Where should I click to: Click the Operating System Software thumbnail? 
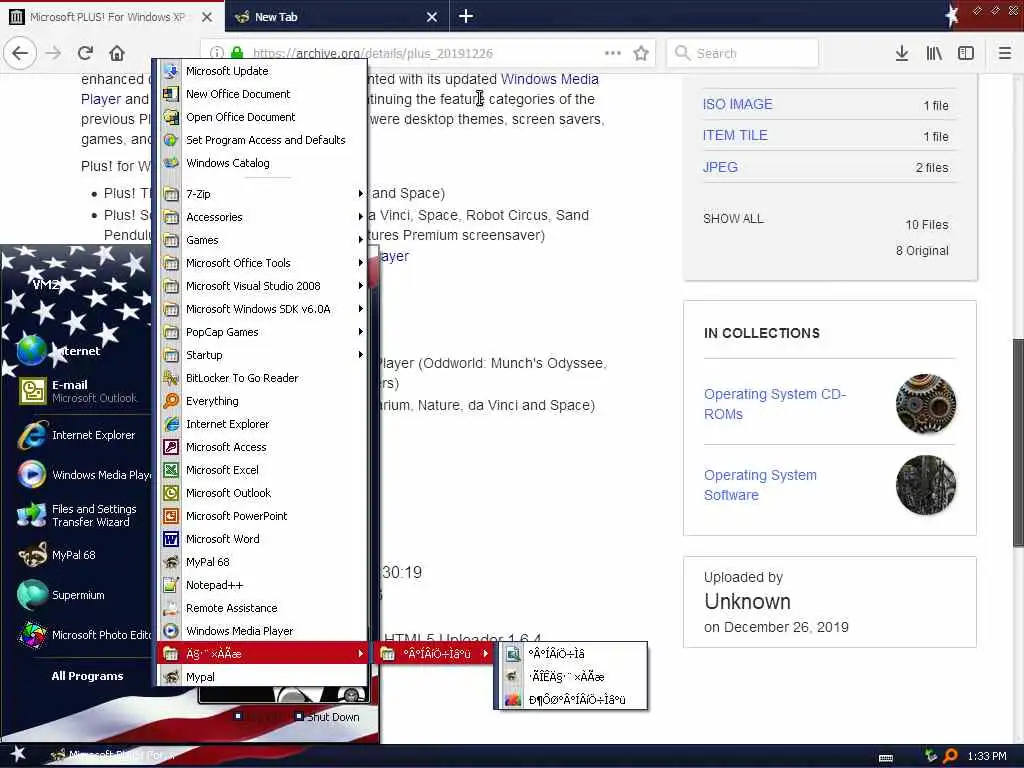click(925, 485)
